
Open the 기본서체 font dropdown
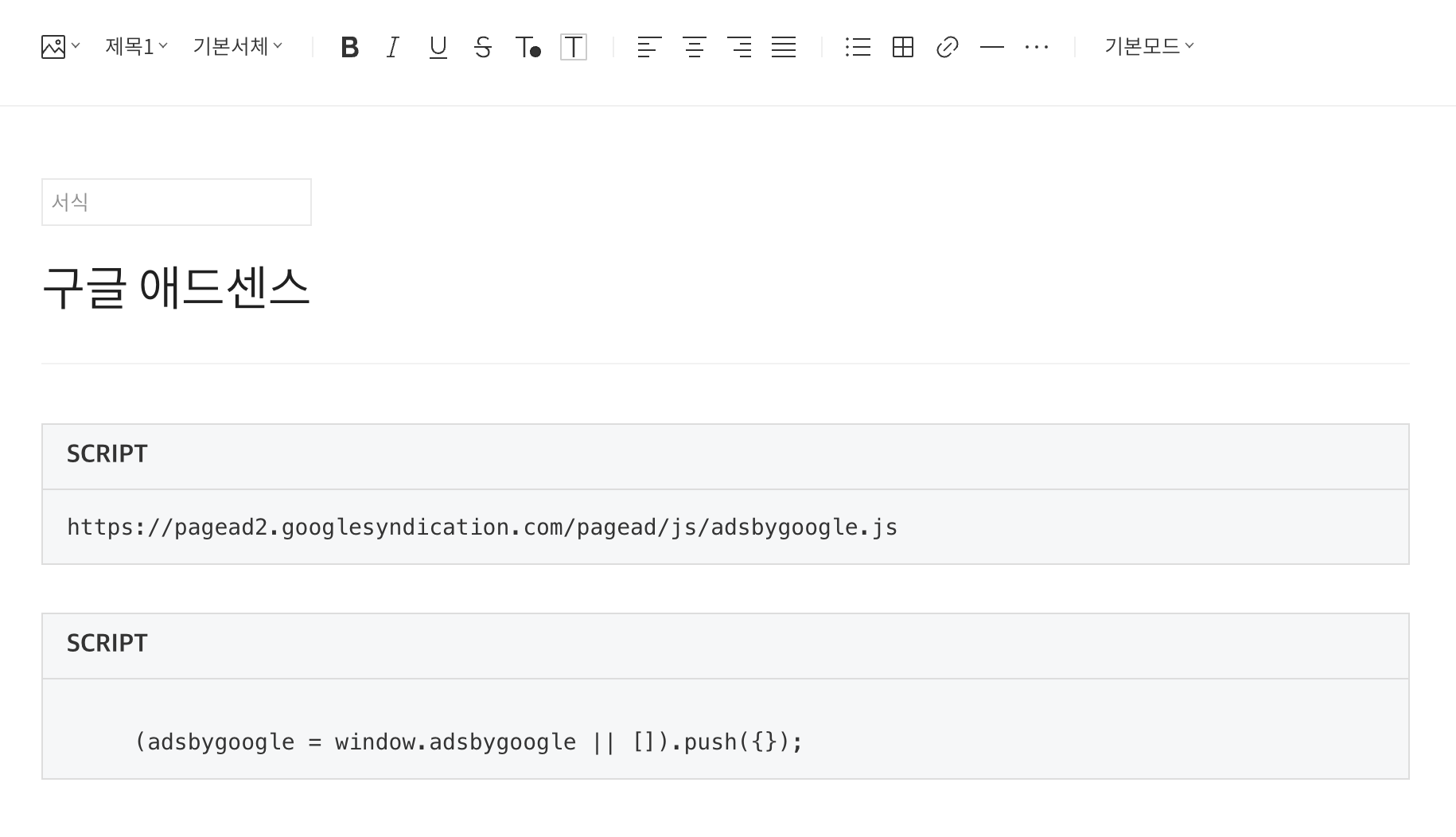coord(237,46)
